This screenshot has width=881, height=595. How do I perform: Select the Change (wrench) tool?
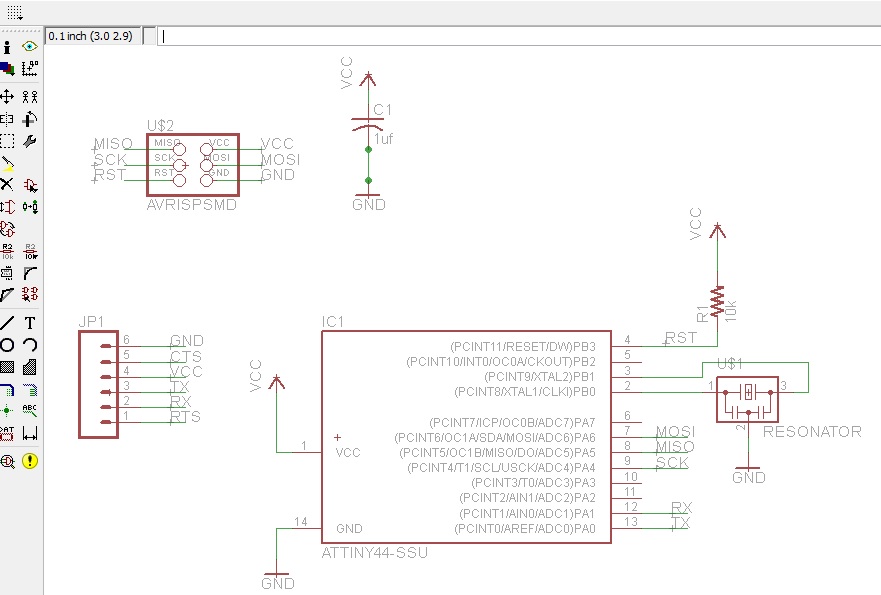pos(30,141)
